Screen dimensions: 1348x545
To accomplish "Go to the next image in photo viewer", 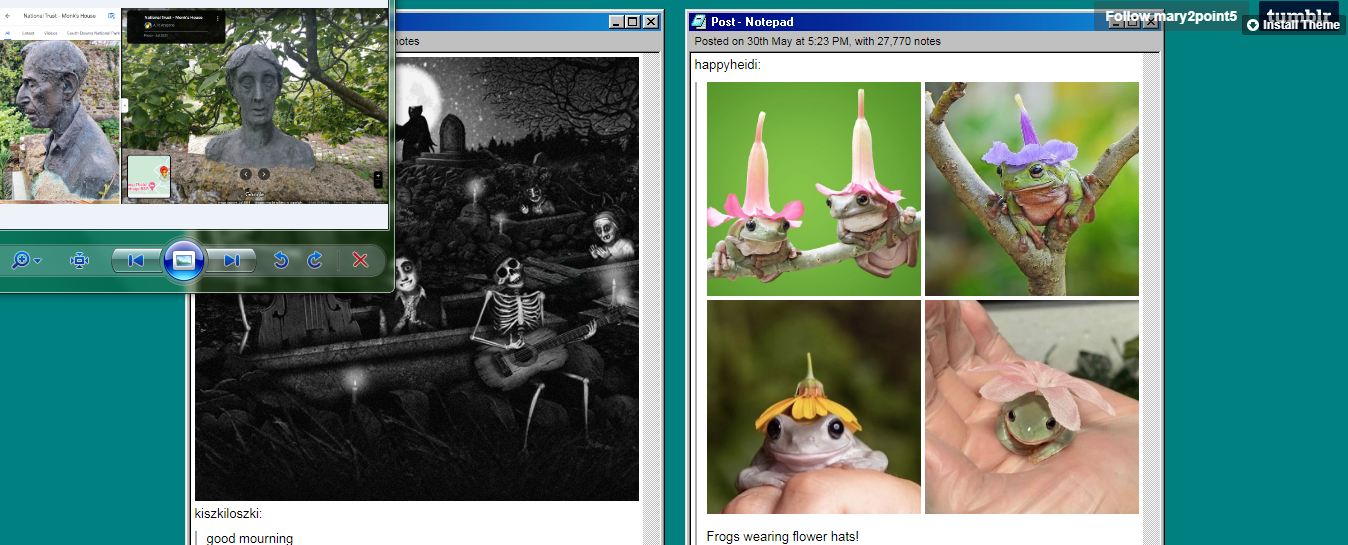I will click(x=231, y=261).
